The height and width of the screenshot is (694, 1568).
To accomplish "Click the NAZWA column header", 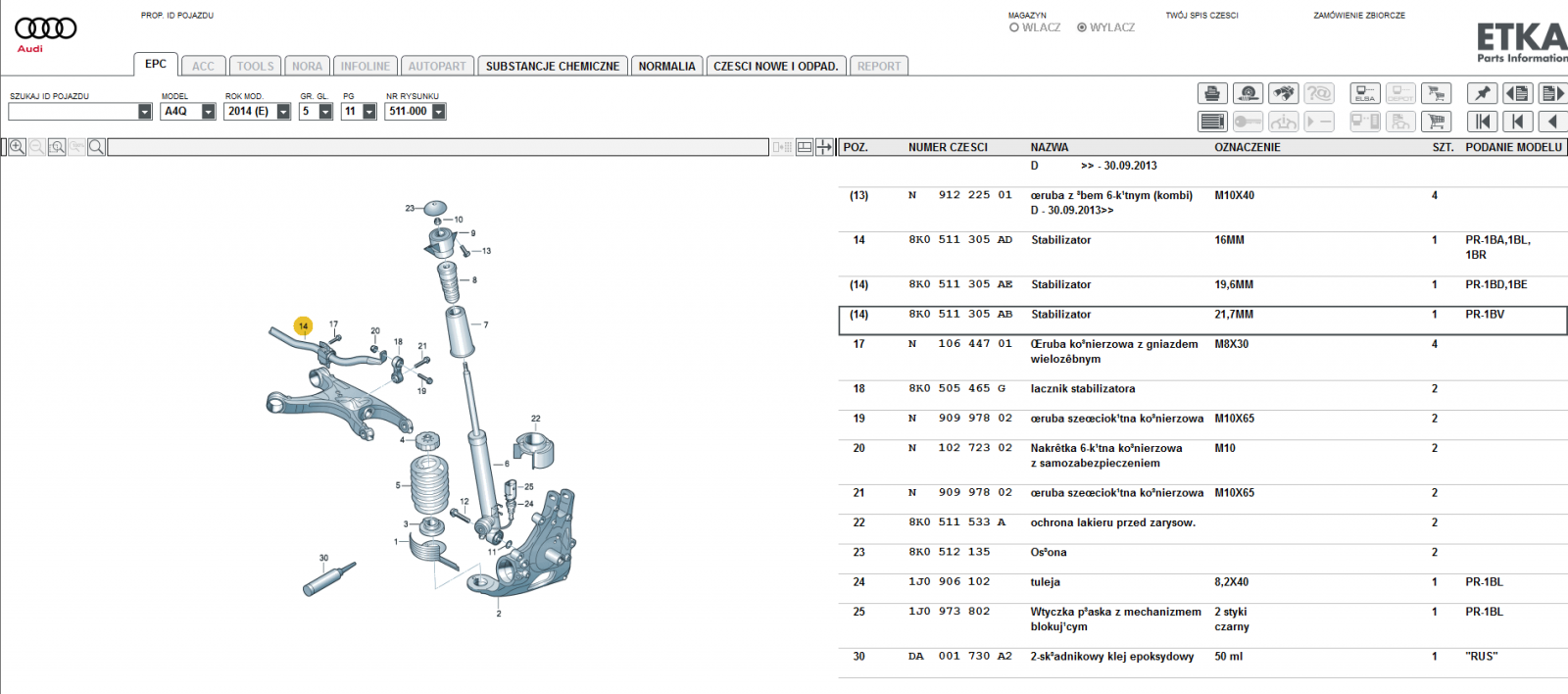I will point(1050,147).
